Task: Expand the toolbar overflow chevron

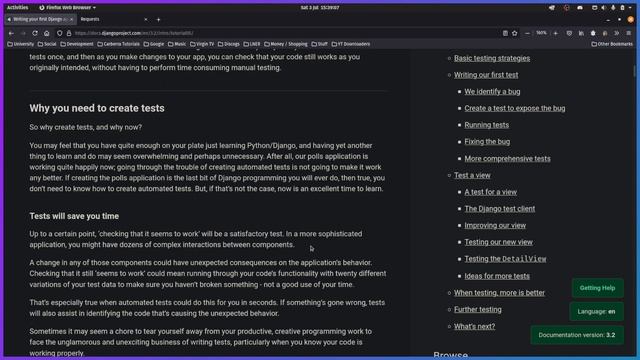Action: click(x=617, y=33)
